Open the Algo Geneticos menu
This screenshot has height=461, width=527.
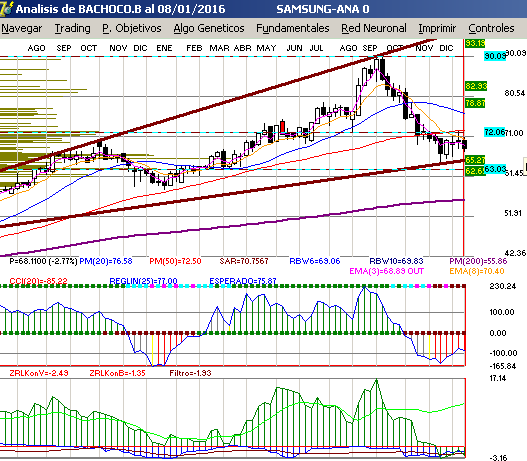click(209, 28)
